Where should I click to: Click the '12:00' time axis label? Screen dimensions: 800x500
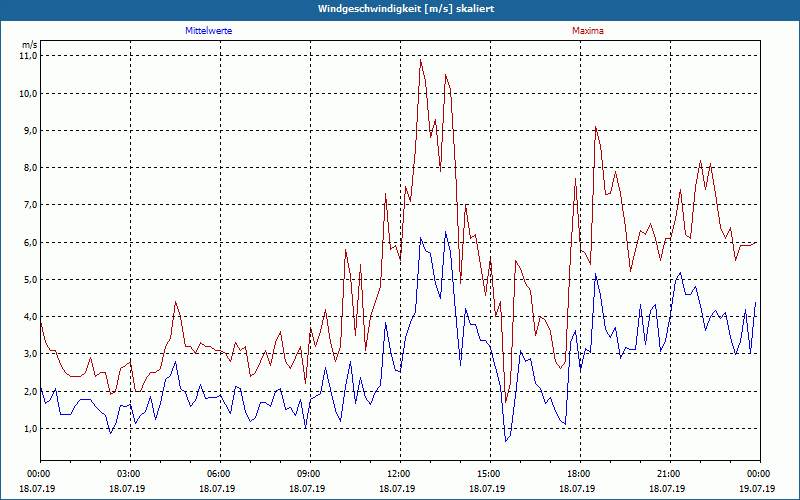click(401, 474)
